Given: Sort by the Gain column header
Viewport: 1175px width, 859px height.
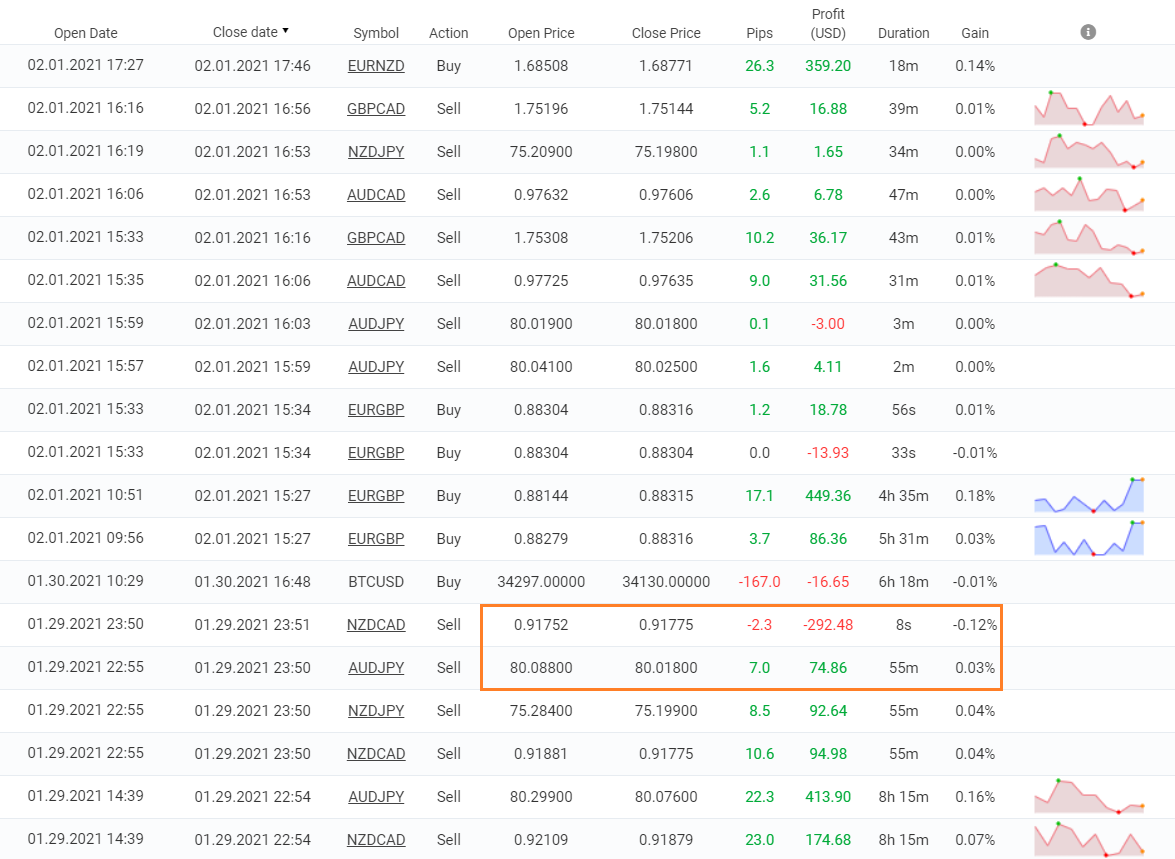Looking at the screenshot, I should (x=975, y=33).
